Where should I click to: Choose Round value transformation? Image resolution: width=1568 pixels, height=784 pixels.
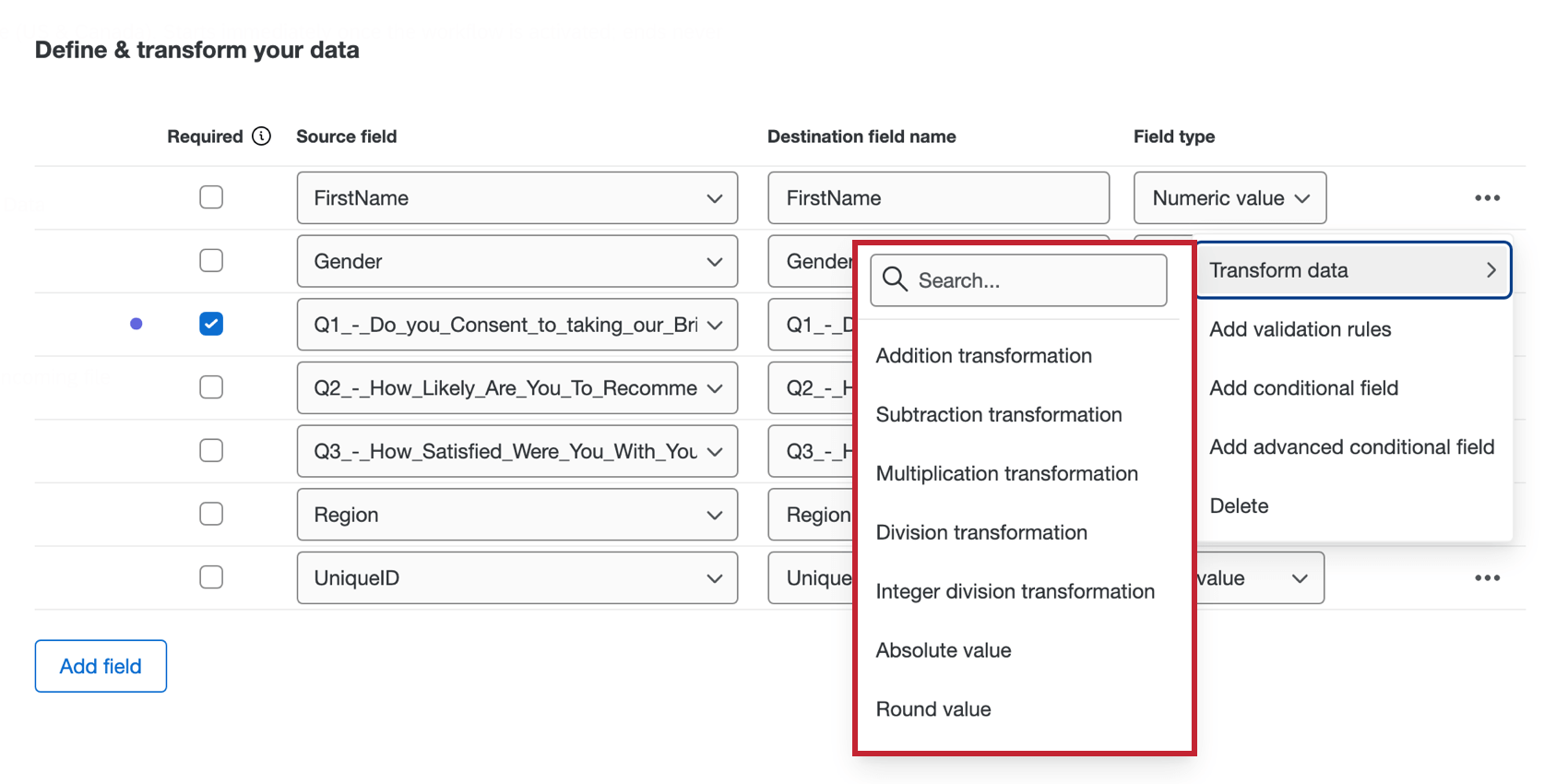[x=933, y=709]
